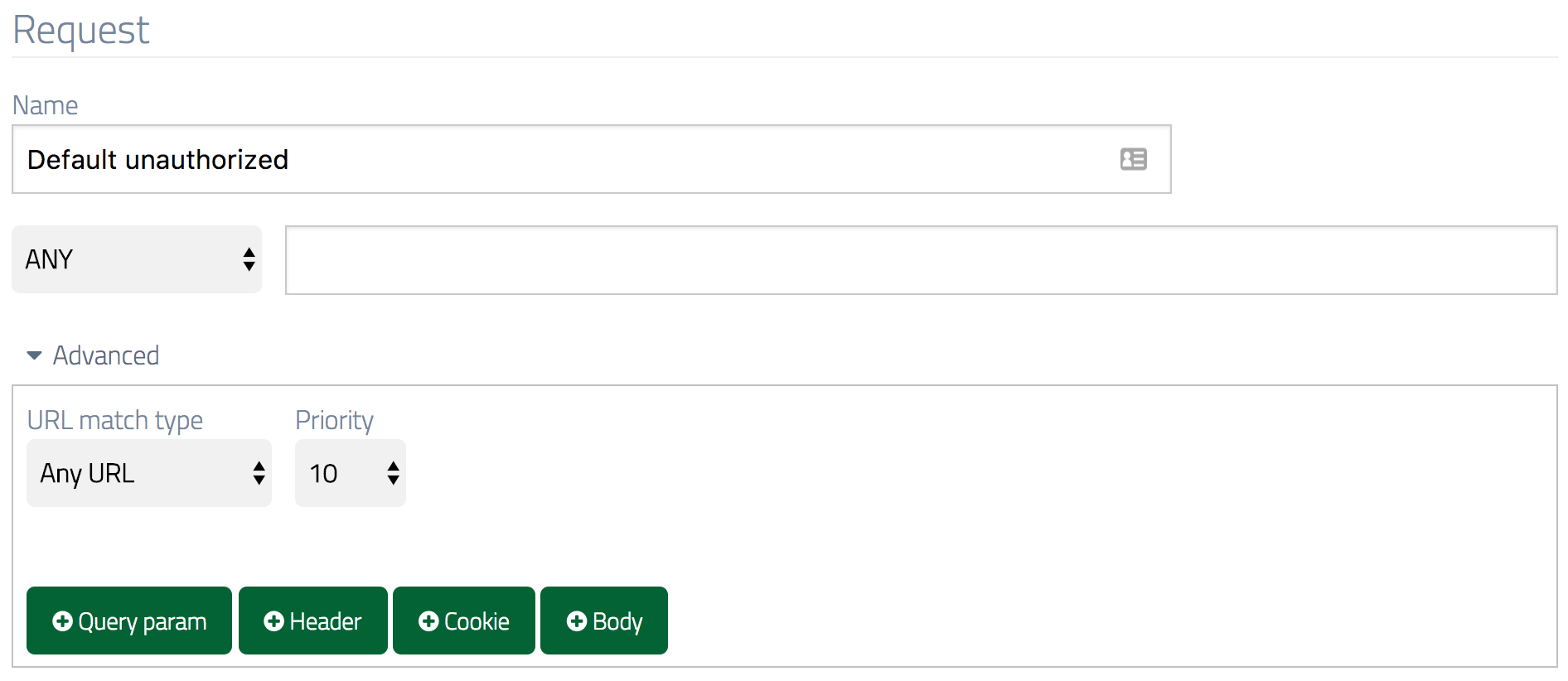Viewport: 1568px width, 681px height.
Task: Click the plus icon on Body button
Action: coord(577,621)
